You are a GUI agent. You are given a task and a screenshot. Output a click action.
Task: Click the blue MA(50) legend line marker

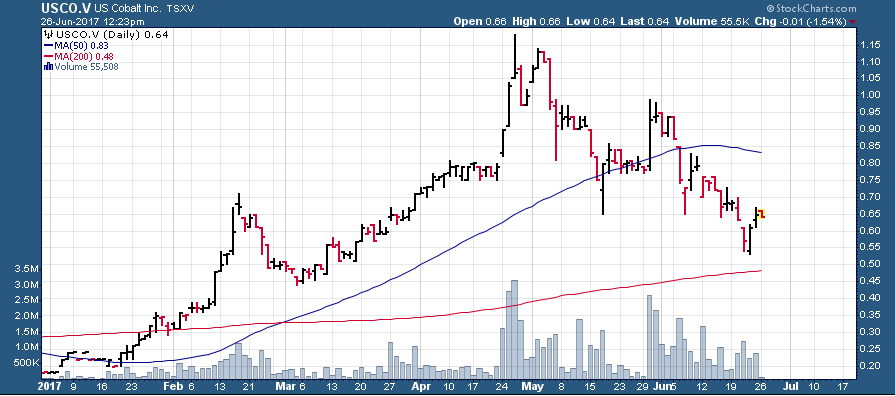(x=49, y=45)
